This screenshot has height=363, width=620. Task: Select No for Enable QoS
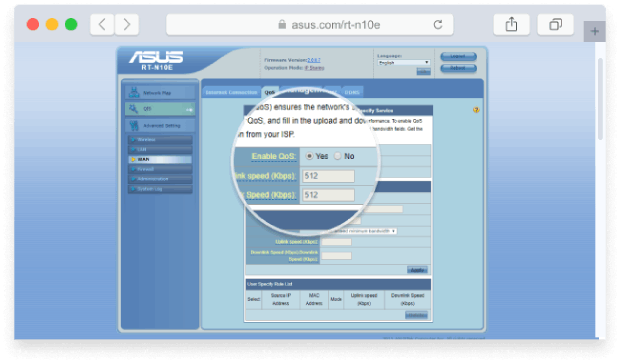(337, 156)
